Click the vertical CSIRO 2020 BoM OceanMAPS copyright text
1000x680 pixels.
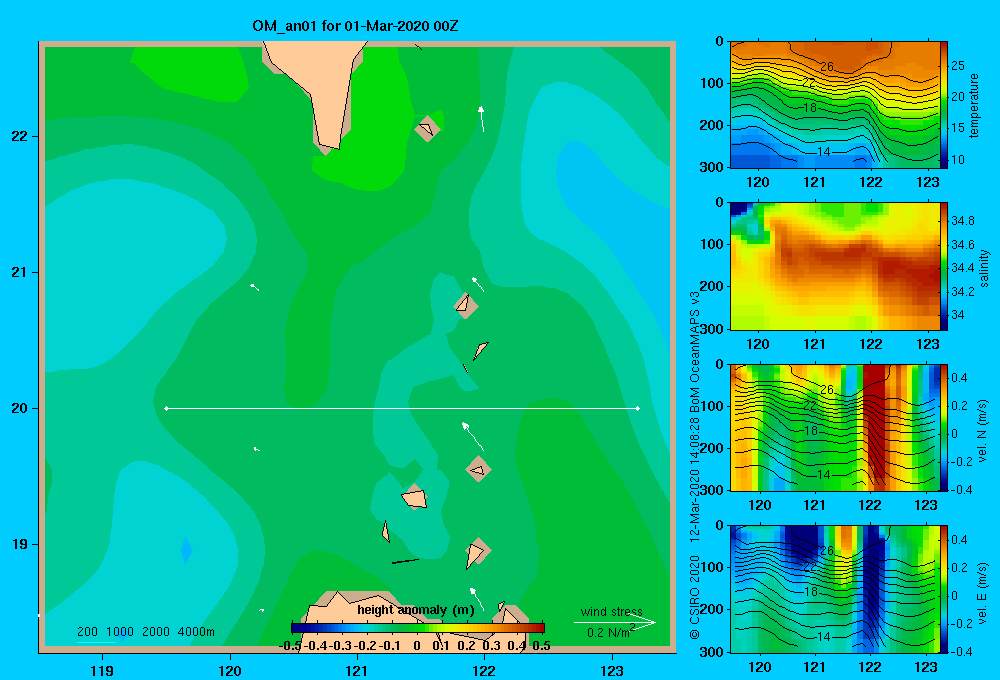point(695,466)
